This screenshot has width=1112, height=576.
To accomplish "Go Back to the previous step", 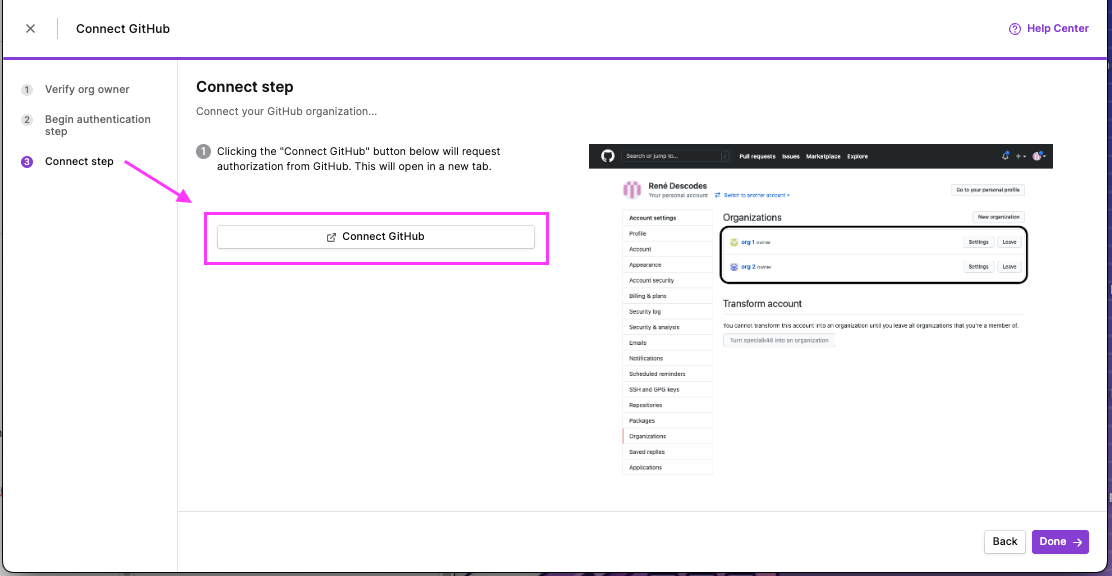I will [x=1005, y=541].
